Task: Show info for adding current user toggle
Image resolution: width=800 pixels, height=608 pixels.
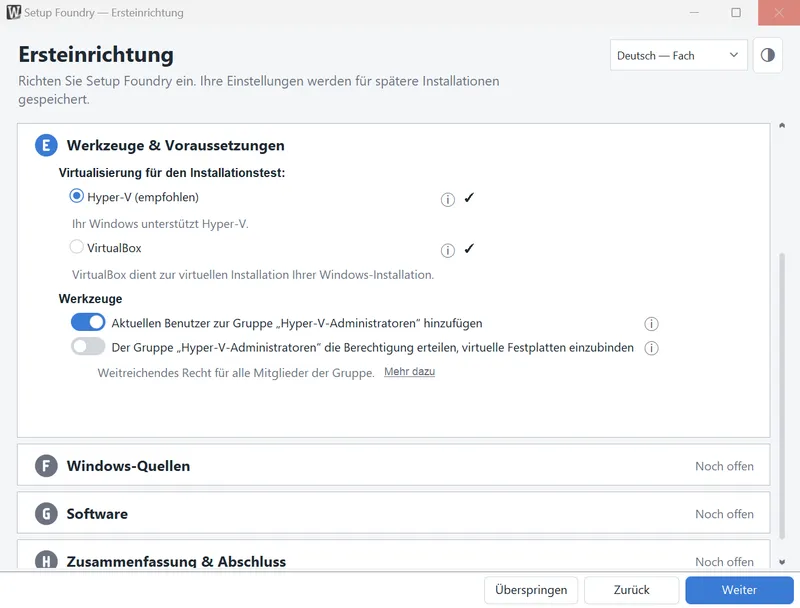Action: pos(651,324)
